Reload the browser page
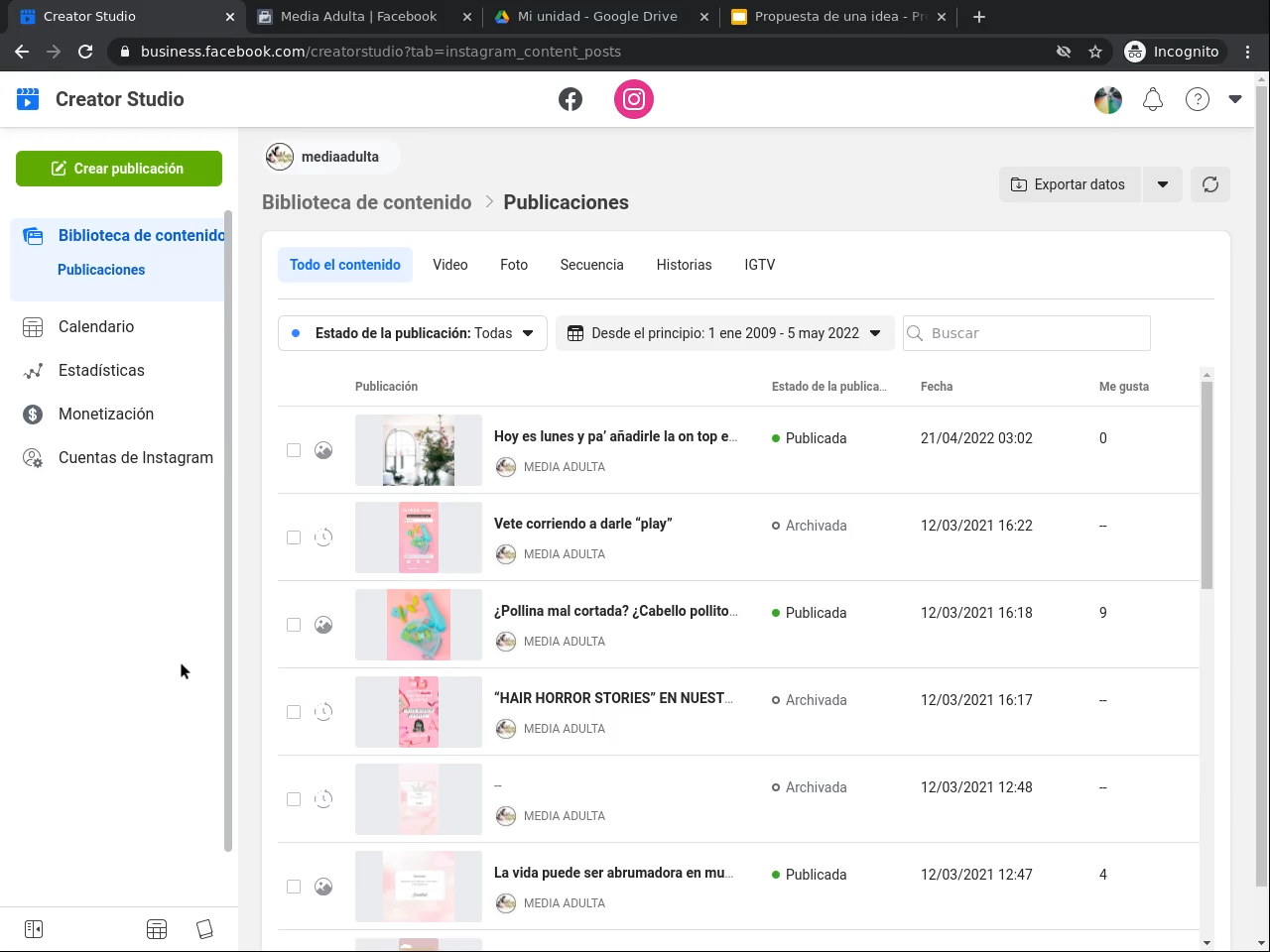The height and width of the screenshot is (952, 1270). (x=85, y=52)
